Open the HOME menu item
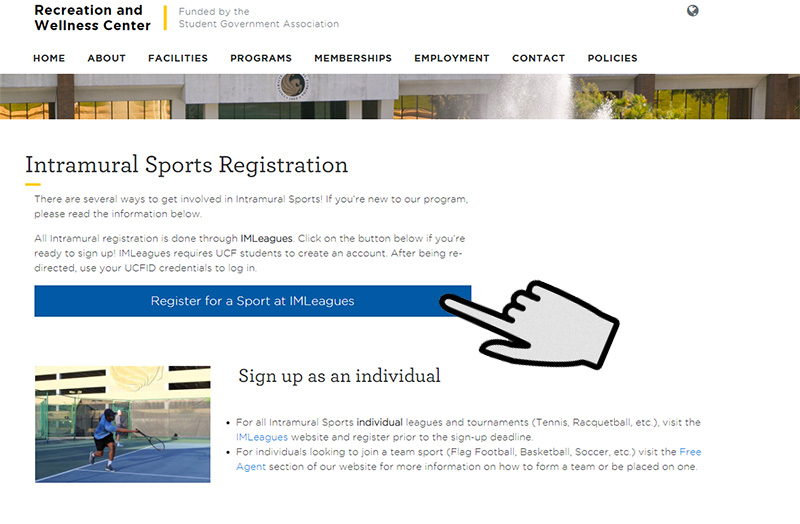 (49, 58)
